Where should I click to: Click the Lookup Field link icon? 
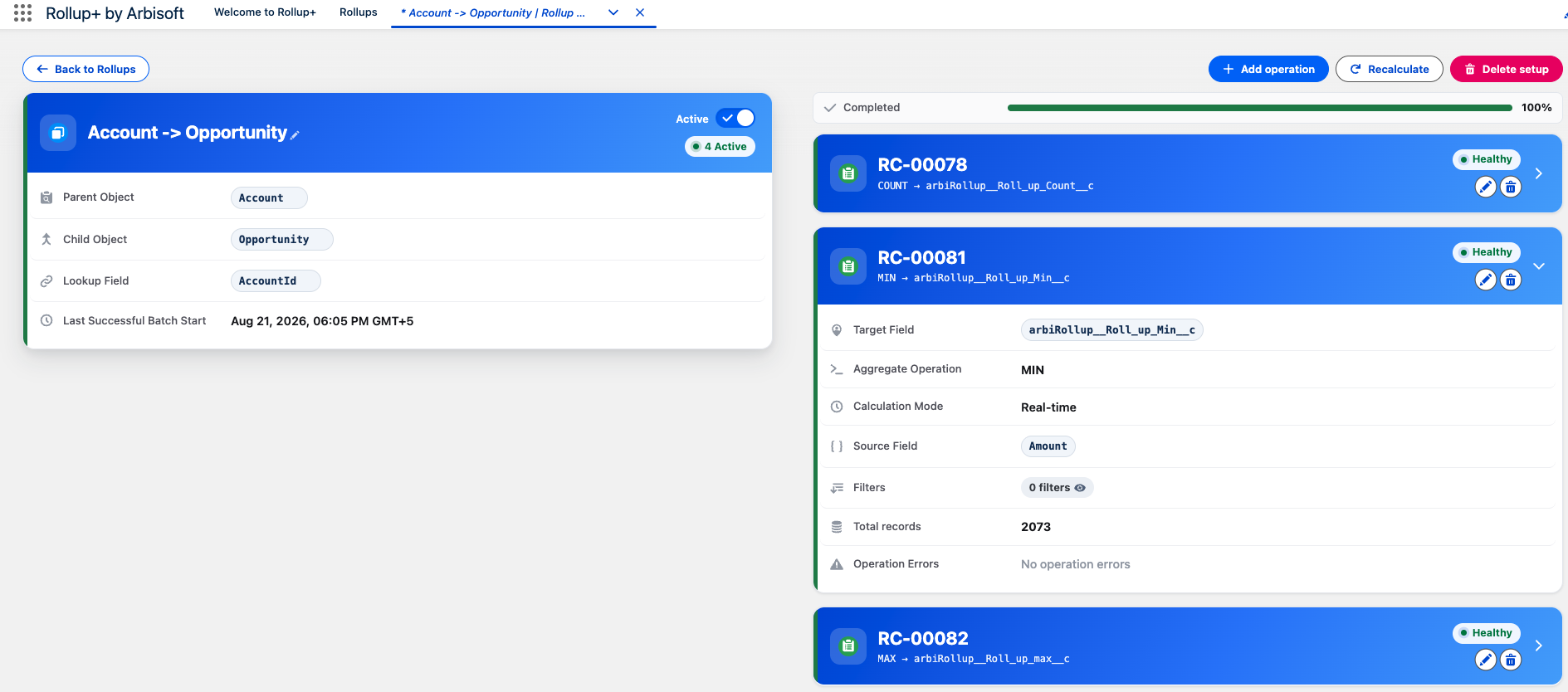46,281
